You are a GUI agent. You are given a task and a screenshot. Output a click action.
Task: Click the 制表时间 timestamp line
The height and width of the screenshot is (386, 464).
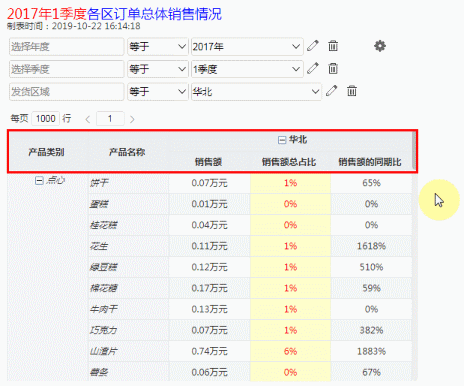(x=74, y=26)
